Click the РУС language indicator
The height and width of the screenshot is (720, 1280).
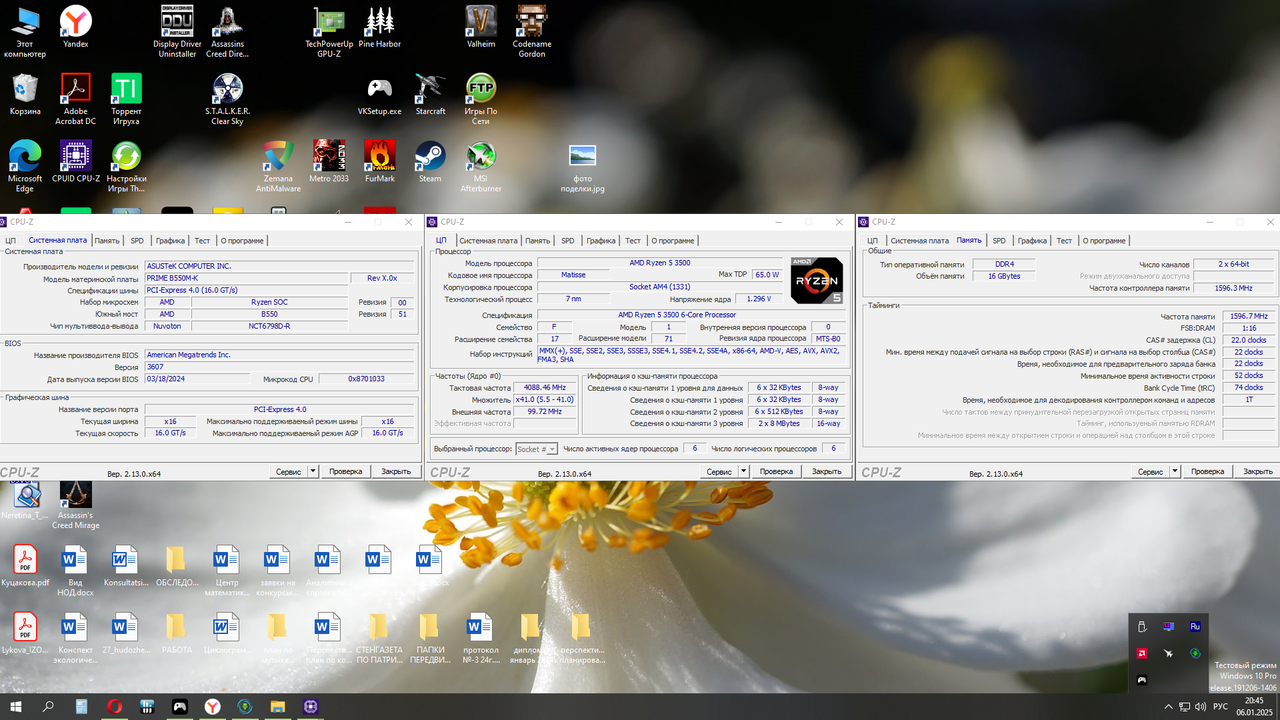pos(1220,706)
